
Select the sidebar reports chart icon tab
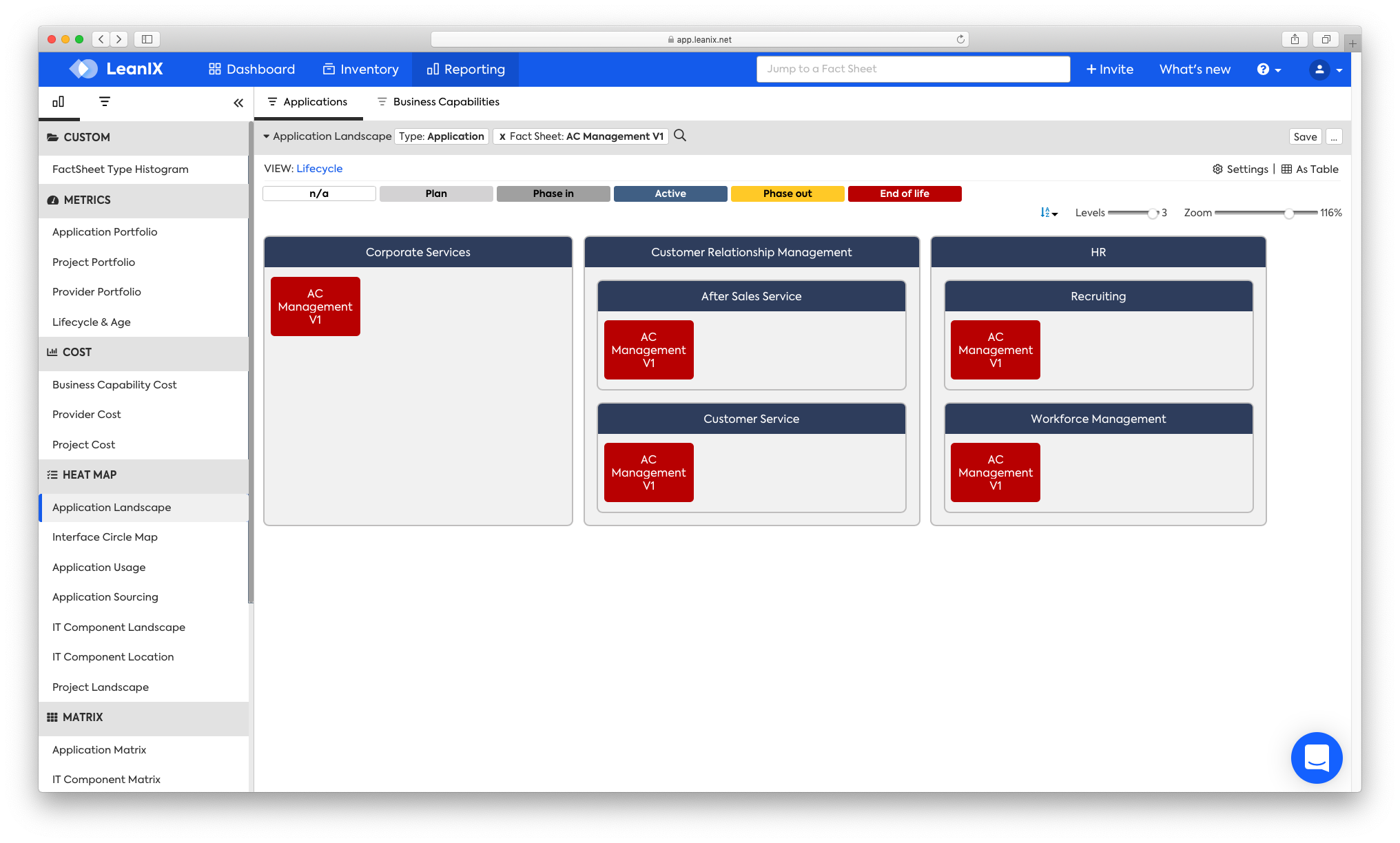[59, 102]
